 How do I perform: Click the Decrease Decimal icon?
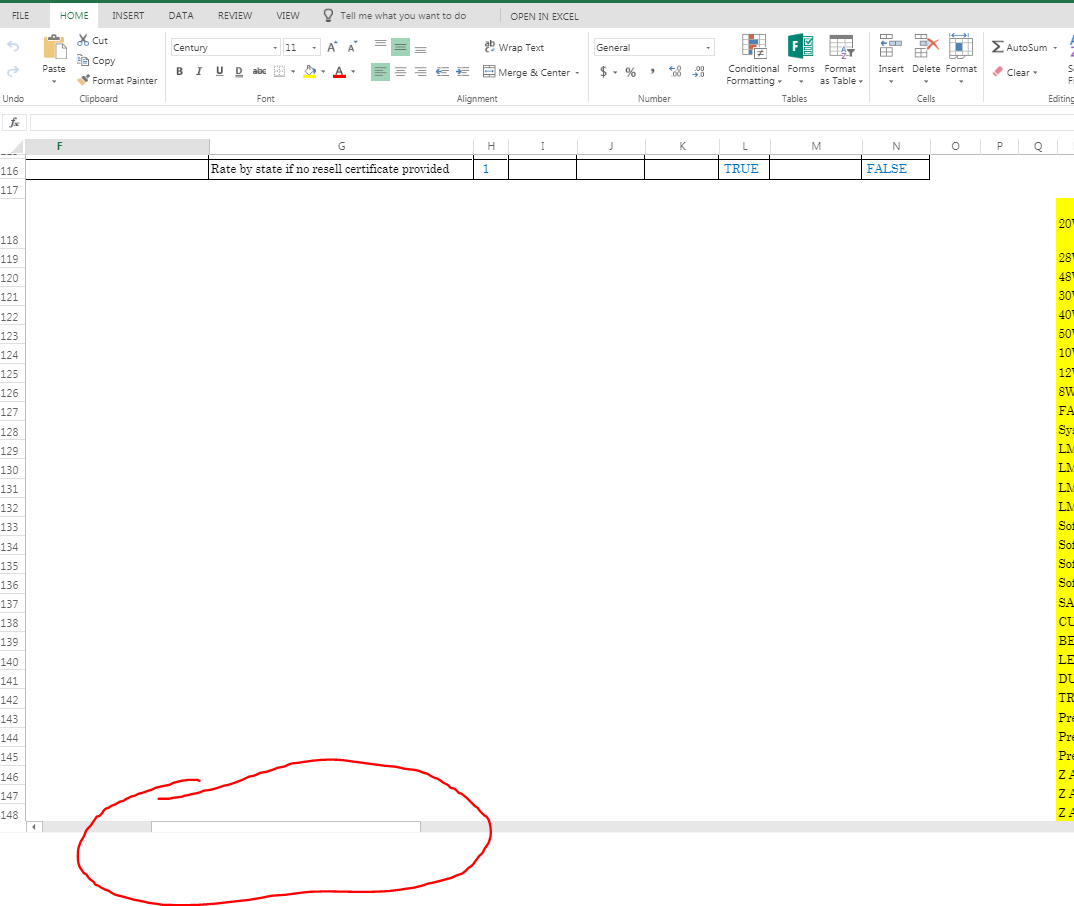pos(699,71)
